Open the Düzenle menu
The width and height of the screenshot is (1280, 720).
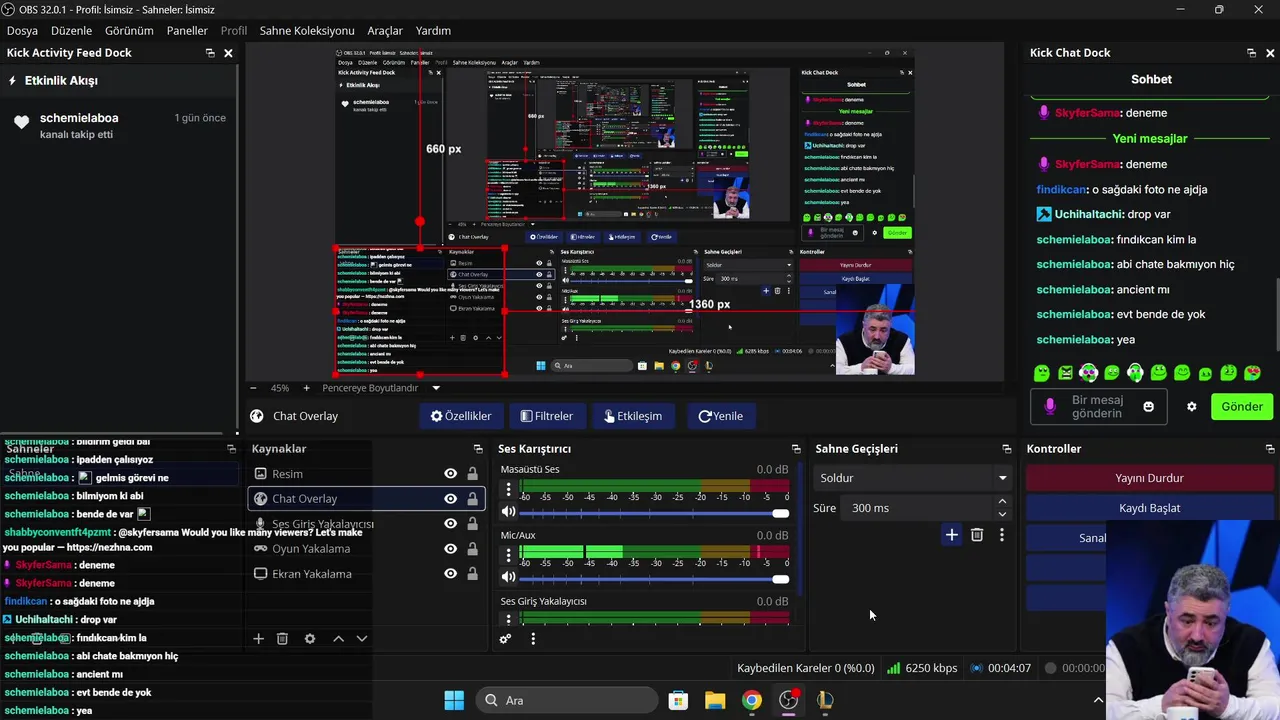(71, 31)
